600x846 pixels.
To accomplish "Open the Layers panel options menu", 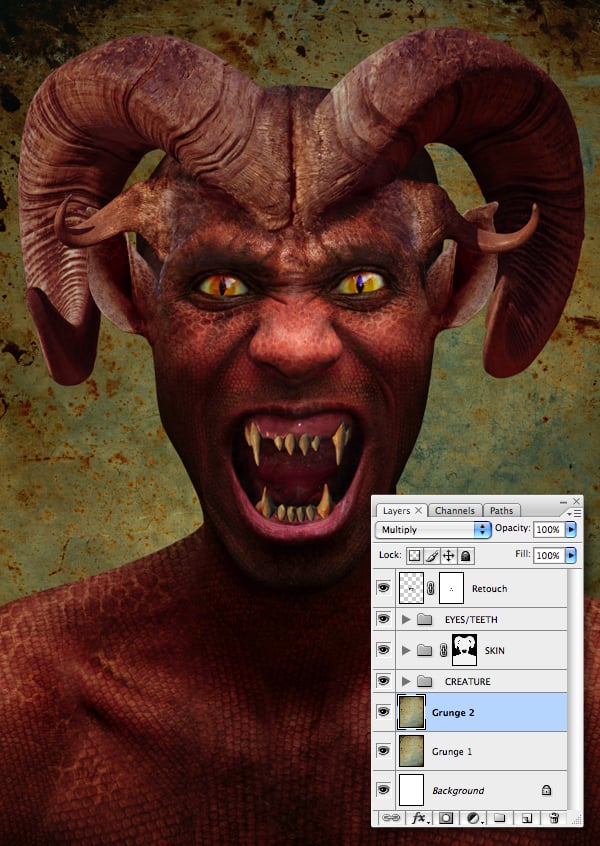I will click(x=576, y=512).
